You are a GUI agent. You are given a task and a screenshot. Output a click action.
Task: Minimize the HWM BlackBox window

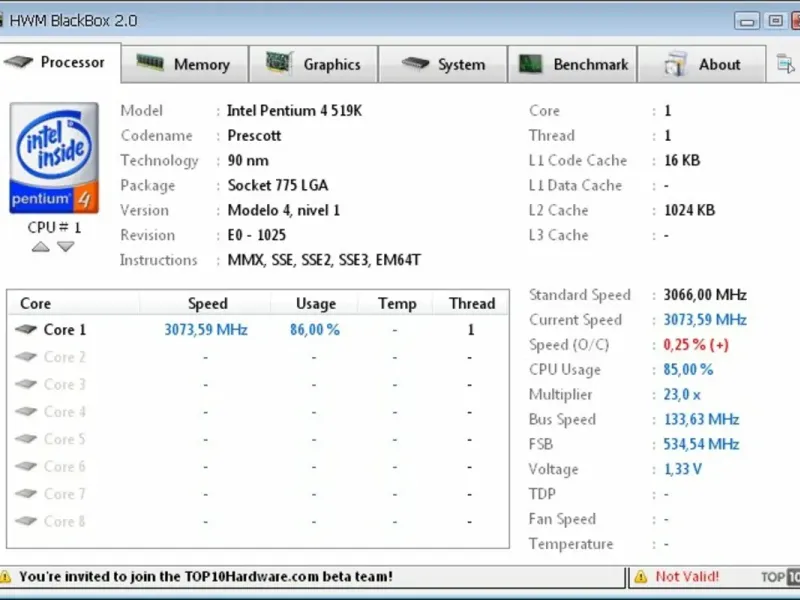pos(747,21)
